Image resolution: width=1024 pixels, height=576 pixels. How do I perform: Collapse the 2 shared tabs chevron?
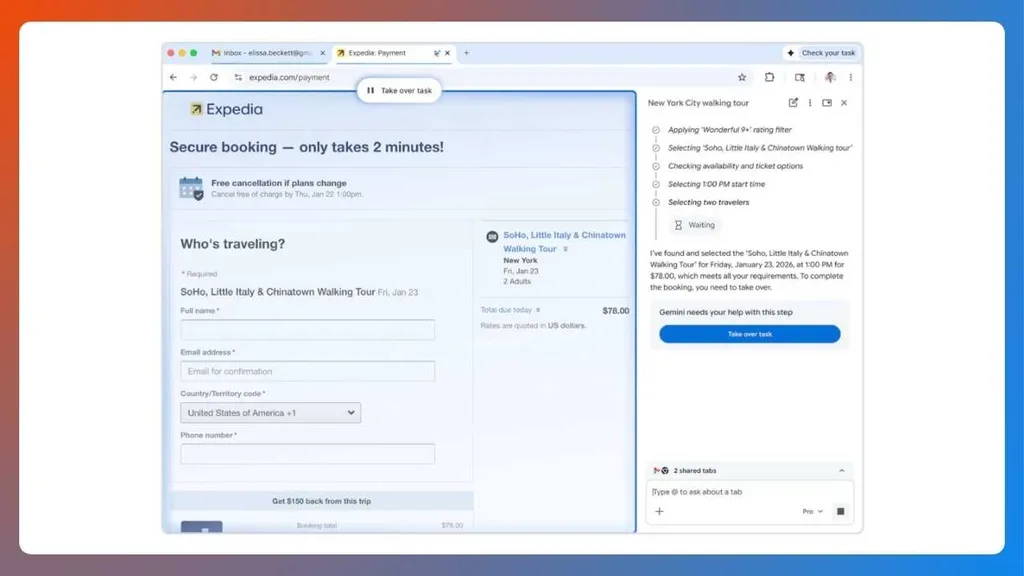(x=842, y=470)
